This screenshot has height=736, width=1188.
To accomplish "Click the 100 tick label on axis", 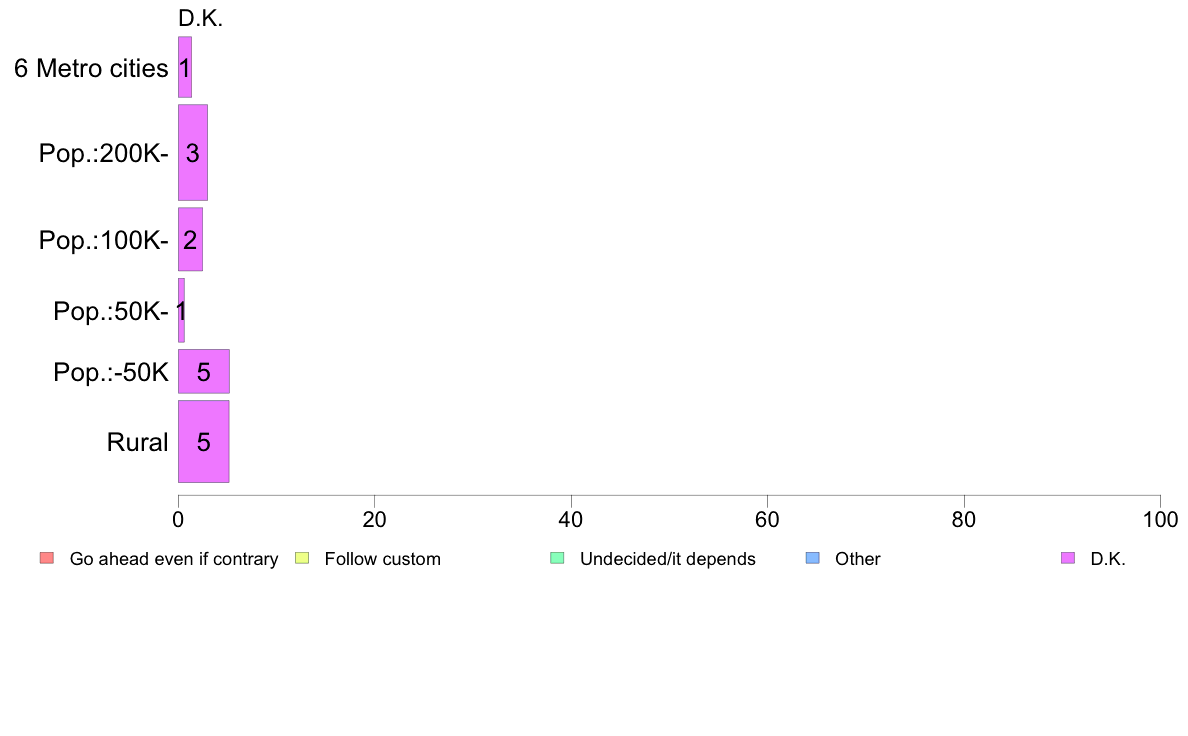I will click(1160, 519).
